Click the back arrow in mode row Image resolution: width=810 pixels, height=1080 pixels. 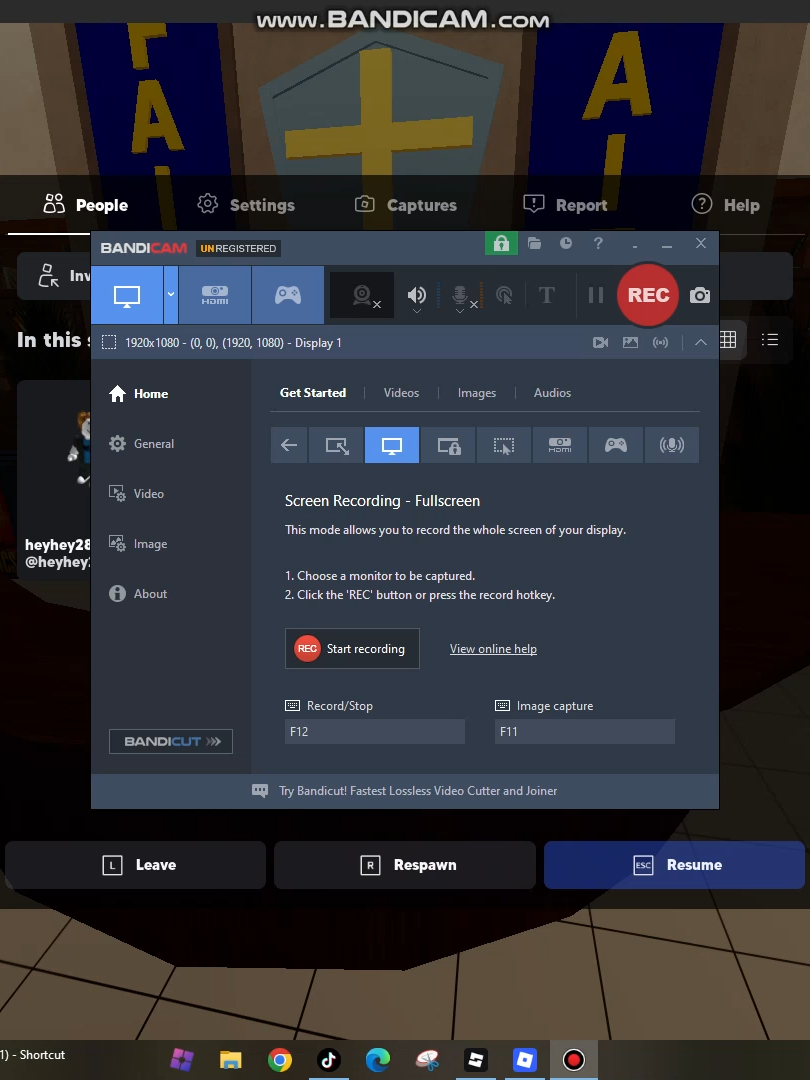(289, 445)
